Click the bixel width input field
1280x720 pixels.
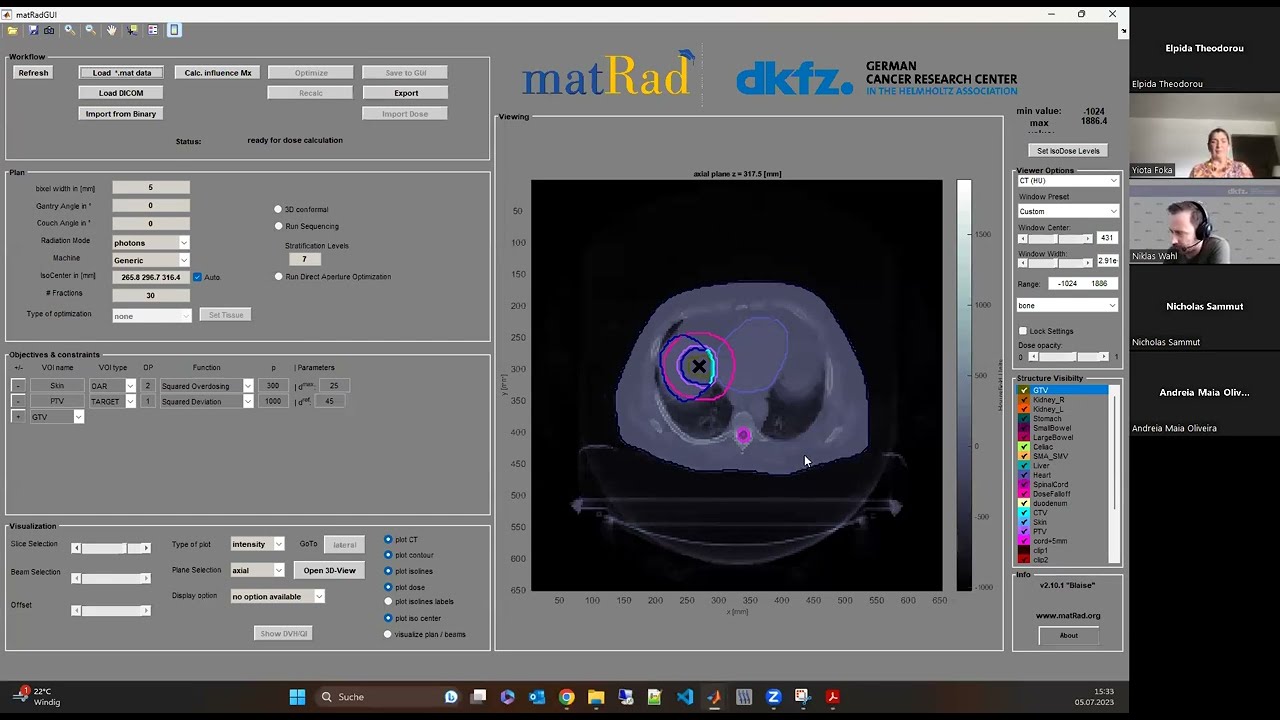tap(150, 188)
